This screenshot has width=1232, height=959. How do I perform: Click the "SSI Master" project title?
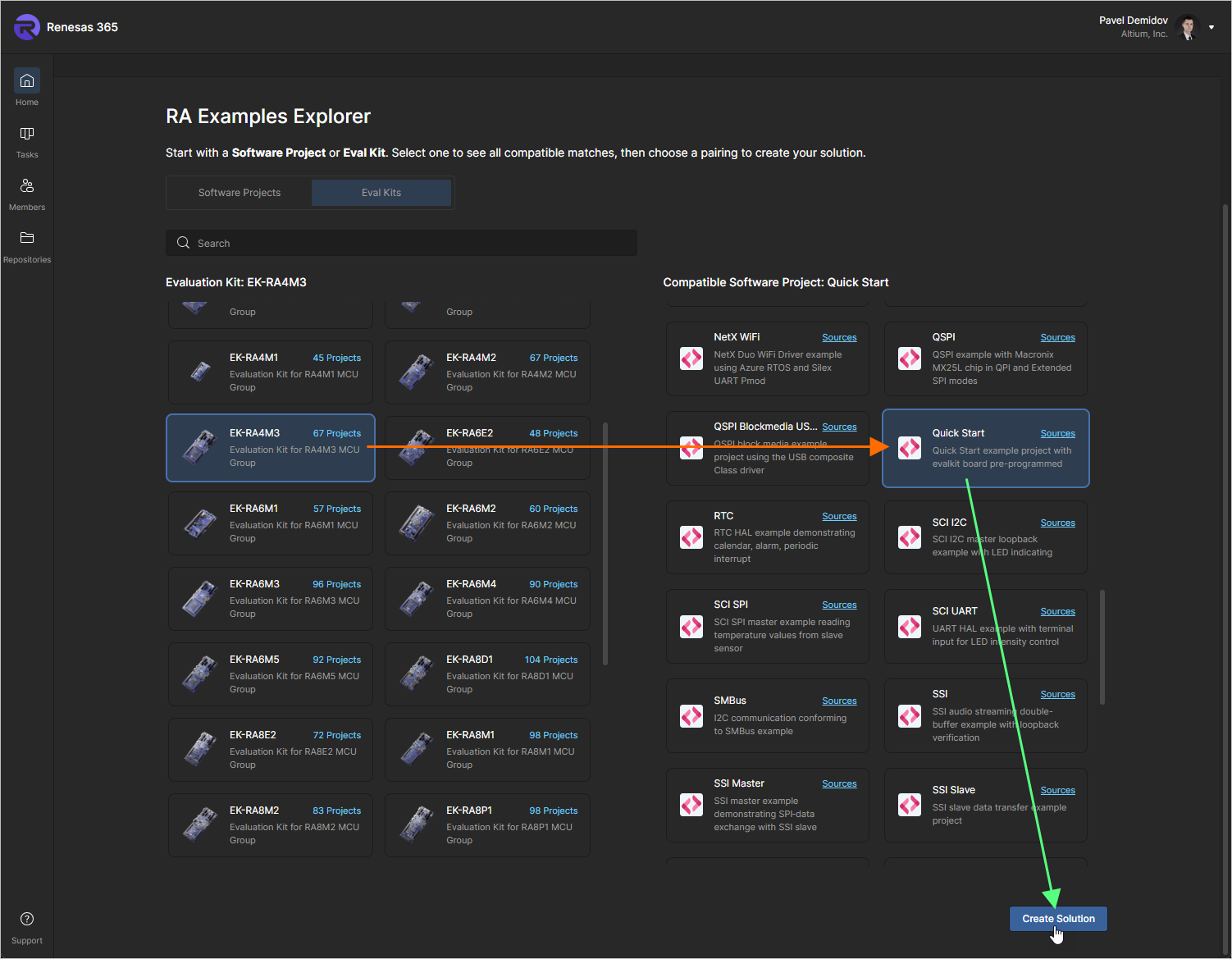click(x=739, y=783)
